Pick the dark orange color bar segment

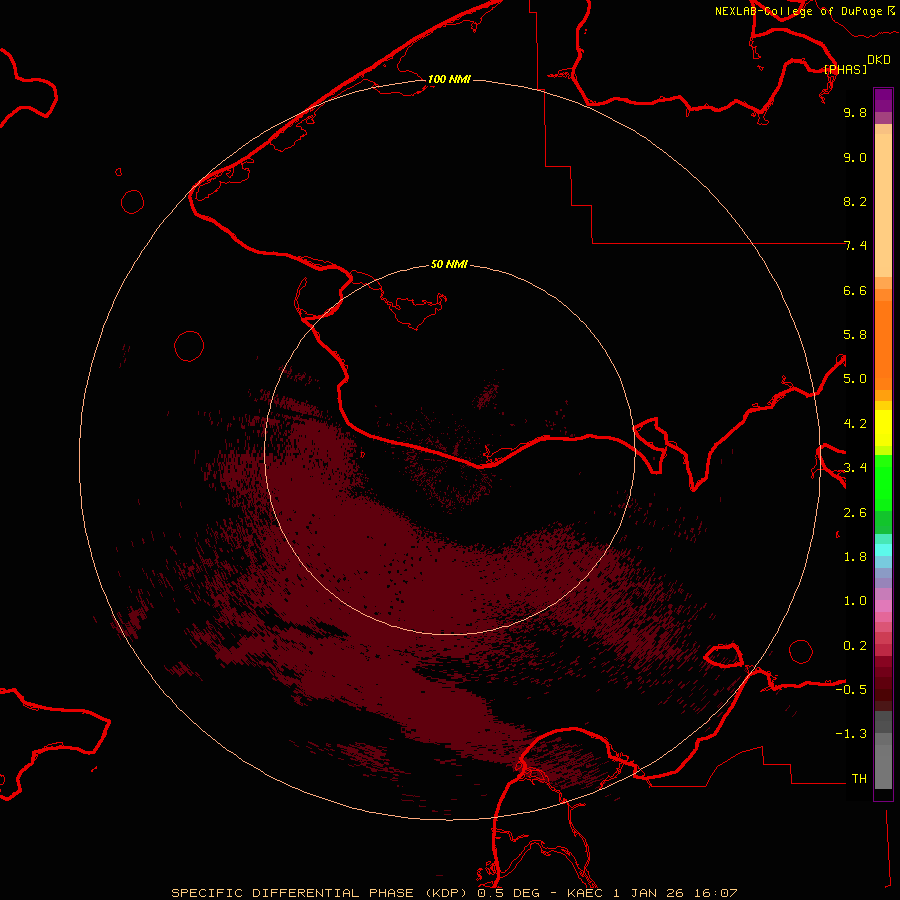pyautogui.click(x=883, y=345)
